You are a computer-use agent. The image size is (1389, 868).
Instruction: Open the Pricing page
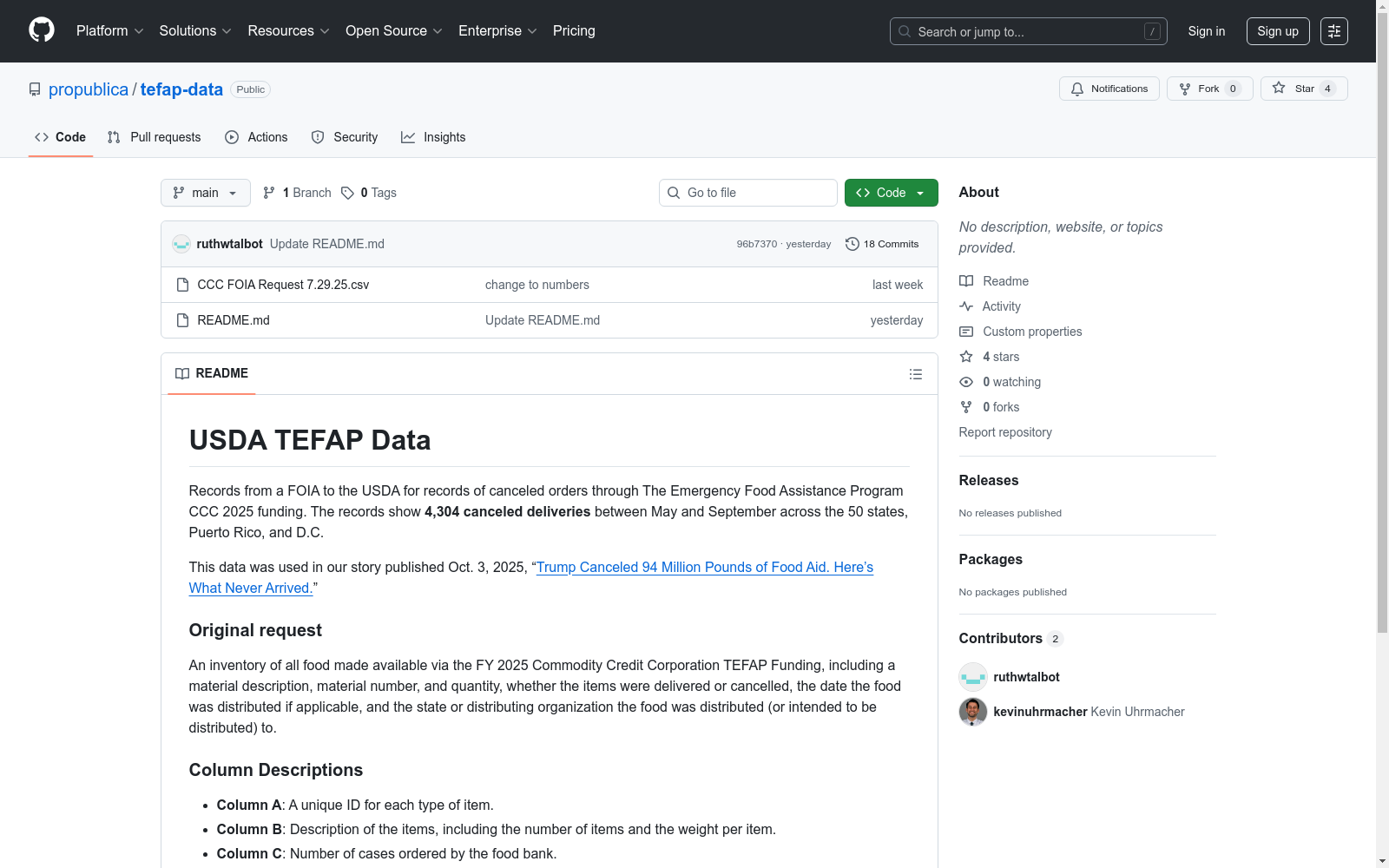click(x=574, y=31)
